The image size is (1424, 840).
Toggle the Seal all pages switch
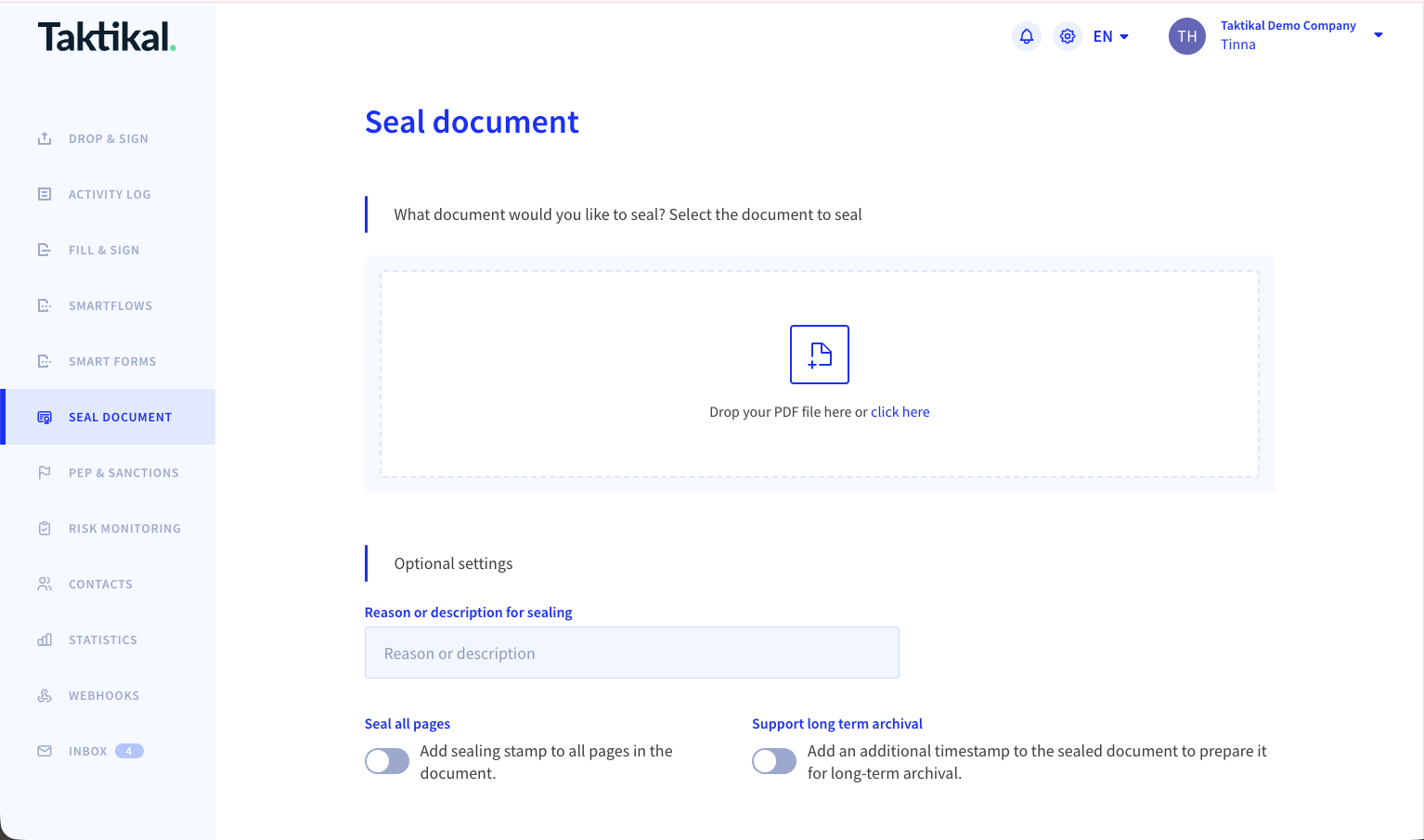(x=387, y=761)
